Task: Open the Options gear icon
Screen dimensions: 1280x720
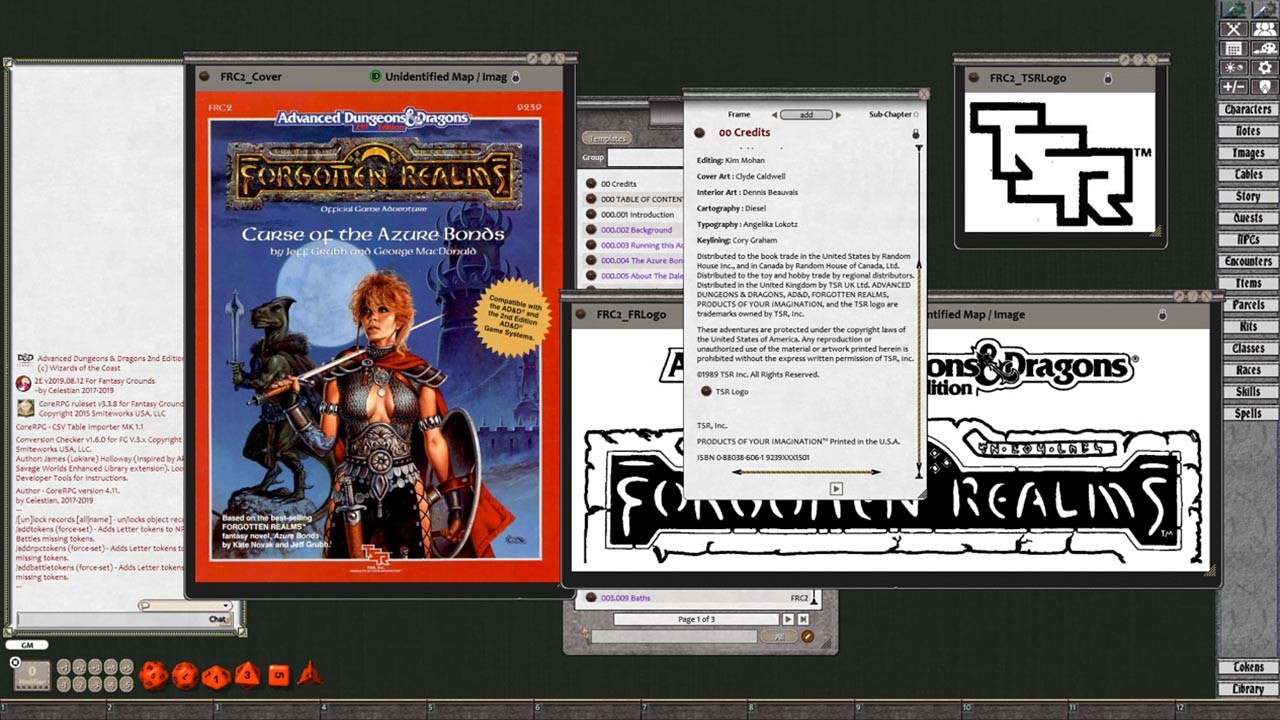Action: (x=1265, y=68)
